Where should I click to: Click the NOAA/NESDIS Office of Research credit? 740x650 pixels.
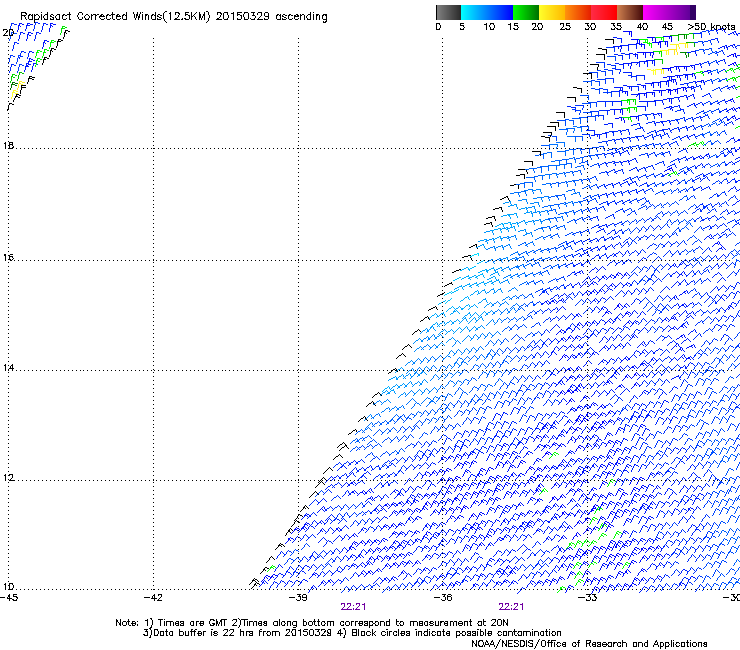(589, 644)
